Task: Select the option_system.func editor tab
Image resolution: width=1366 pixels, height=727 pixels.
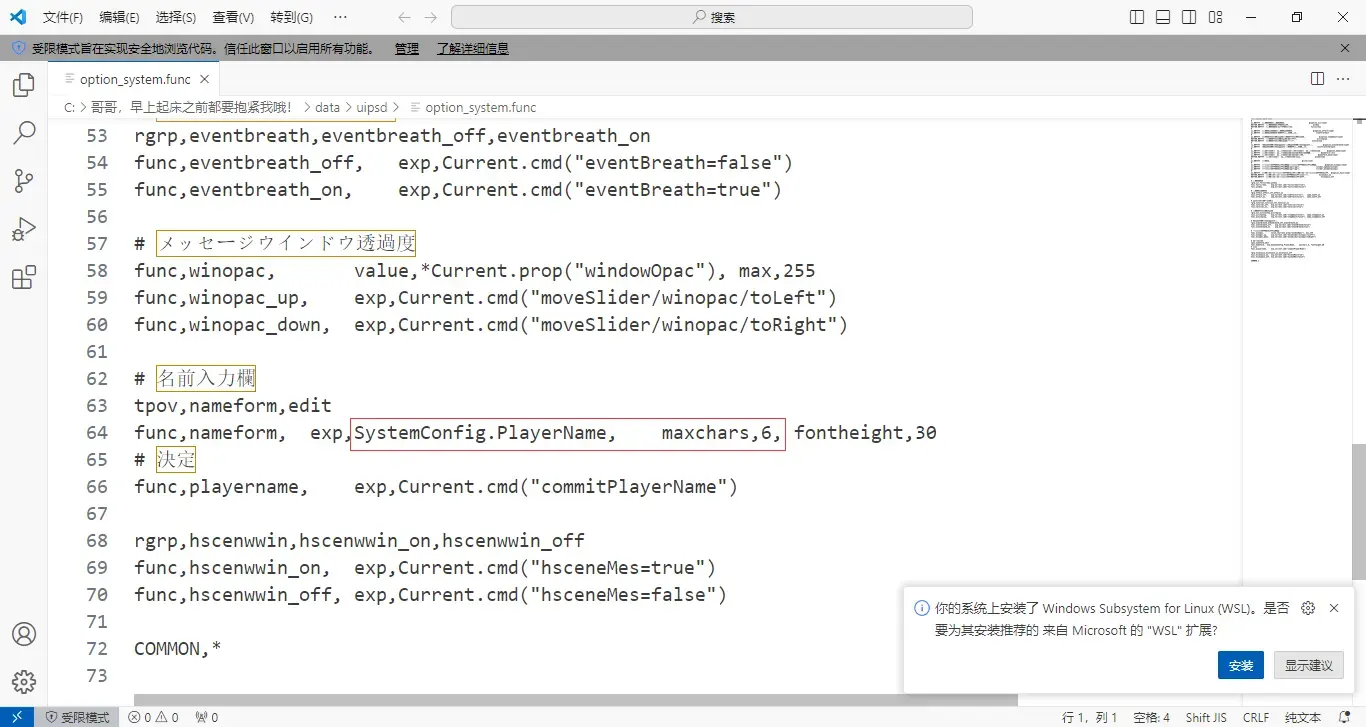Action: (x=134, y=79)
